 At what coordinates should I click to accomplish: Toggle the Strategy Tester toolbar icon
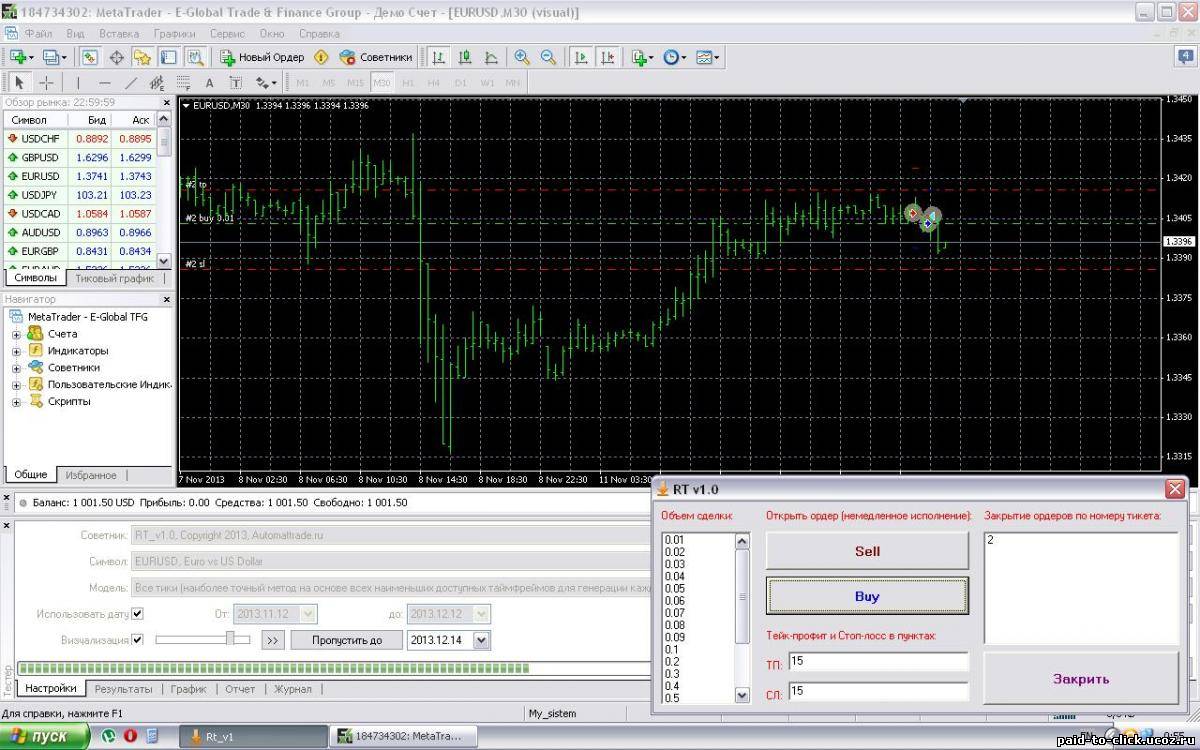194,57
